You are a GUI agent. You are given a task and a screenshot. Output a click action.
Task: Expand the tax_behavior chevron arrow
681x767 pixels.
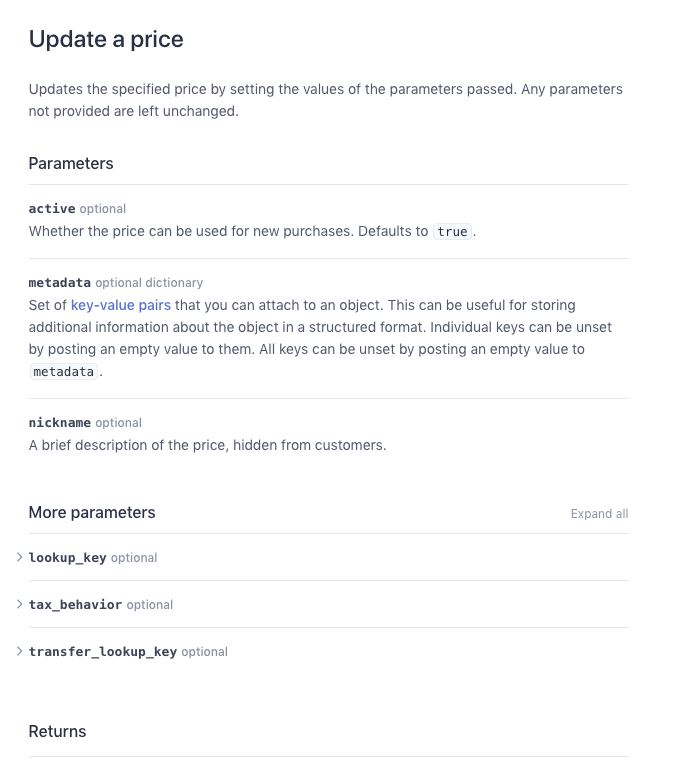tap(20, 604)
